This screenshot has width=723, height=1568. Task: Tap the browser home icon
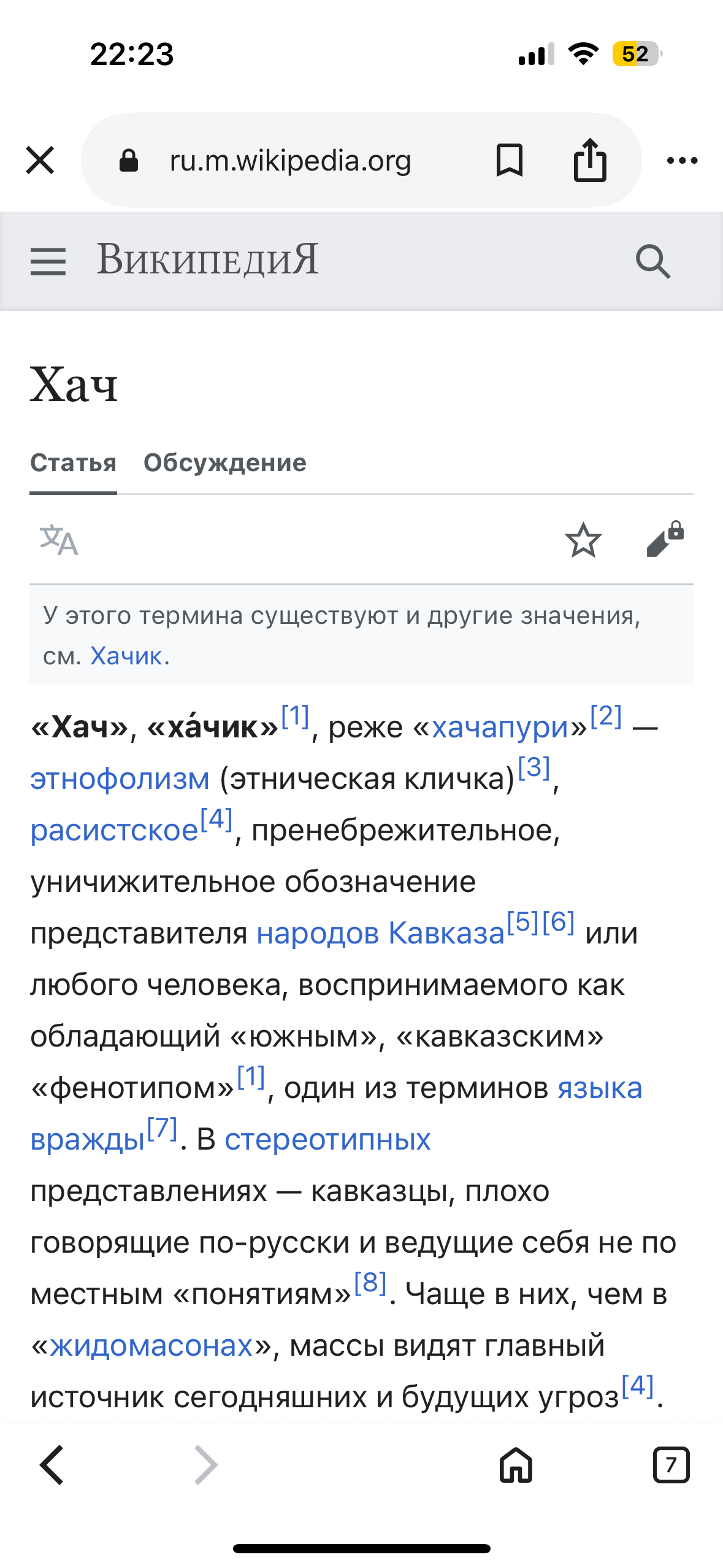click(516, 1465)
